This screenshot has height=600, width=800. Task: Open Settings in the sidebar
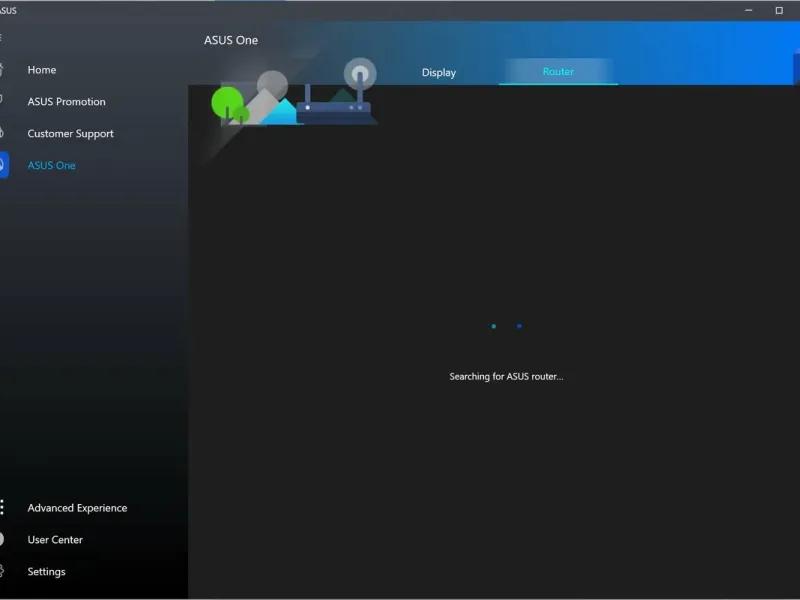[46, 571]
